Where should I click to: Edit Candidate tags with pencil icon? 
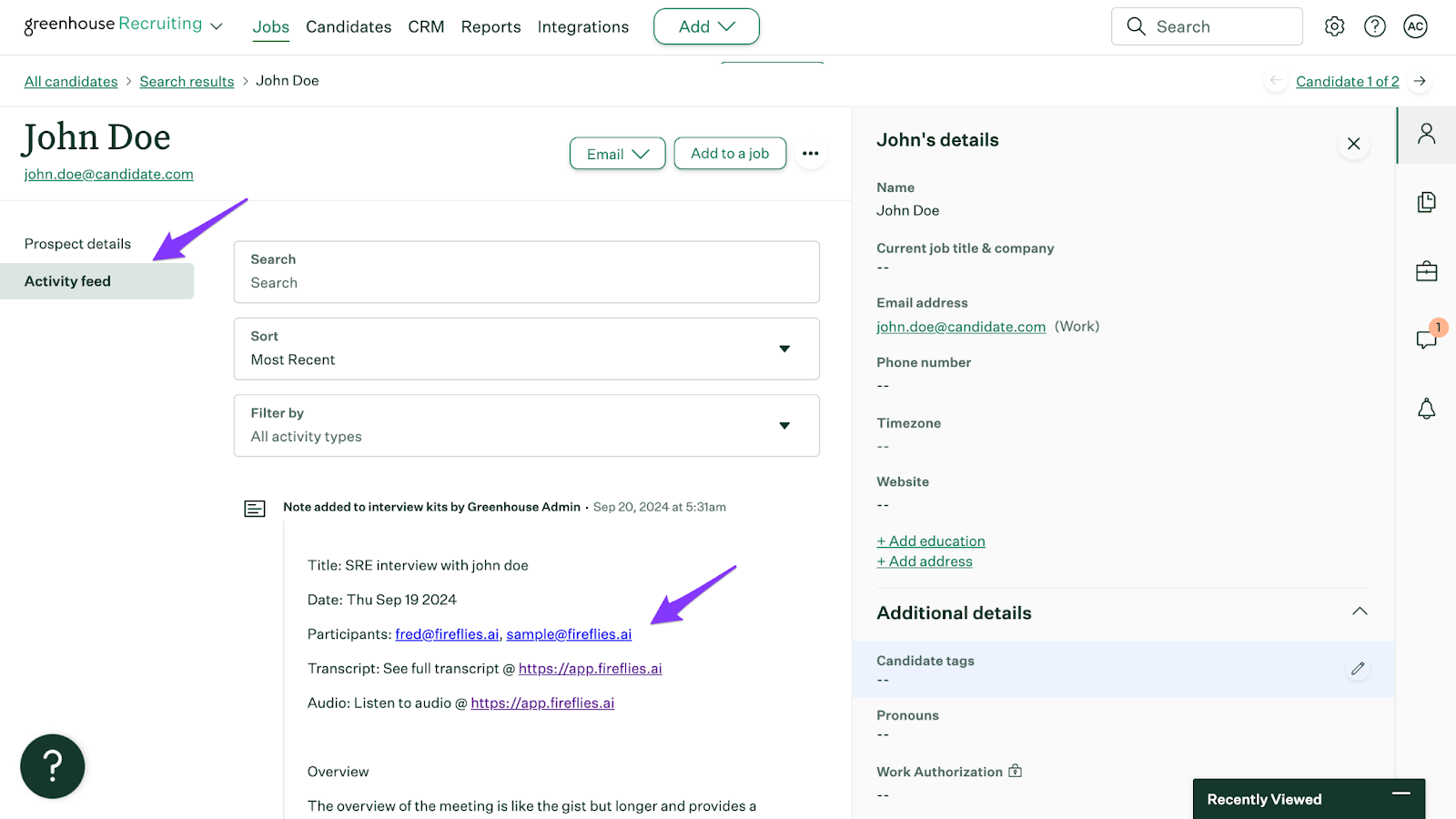[x=1358, y=669]
